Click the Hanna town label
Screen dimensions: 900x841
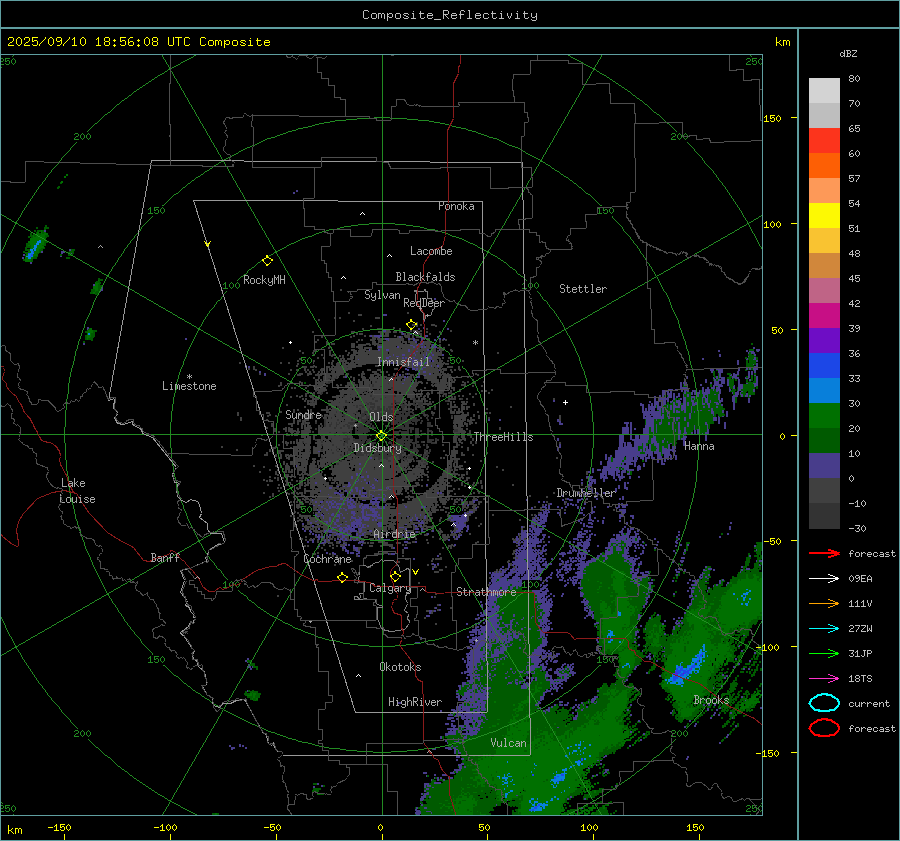[x=699, y=446]
